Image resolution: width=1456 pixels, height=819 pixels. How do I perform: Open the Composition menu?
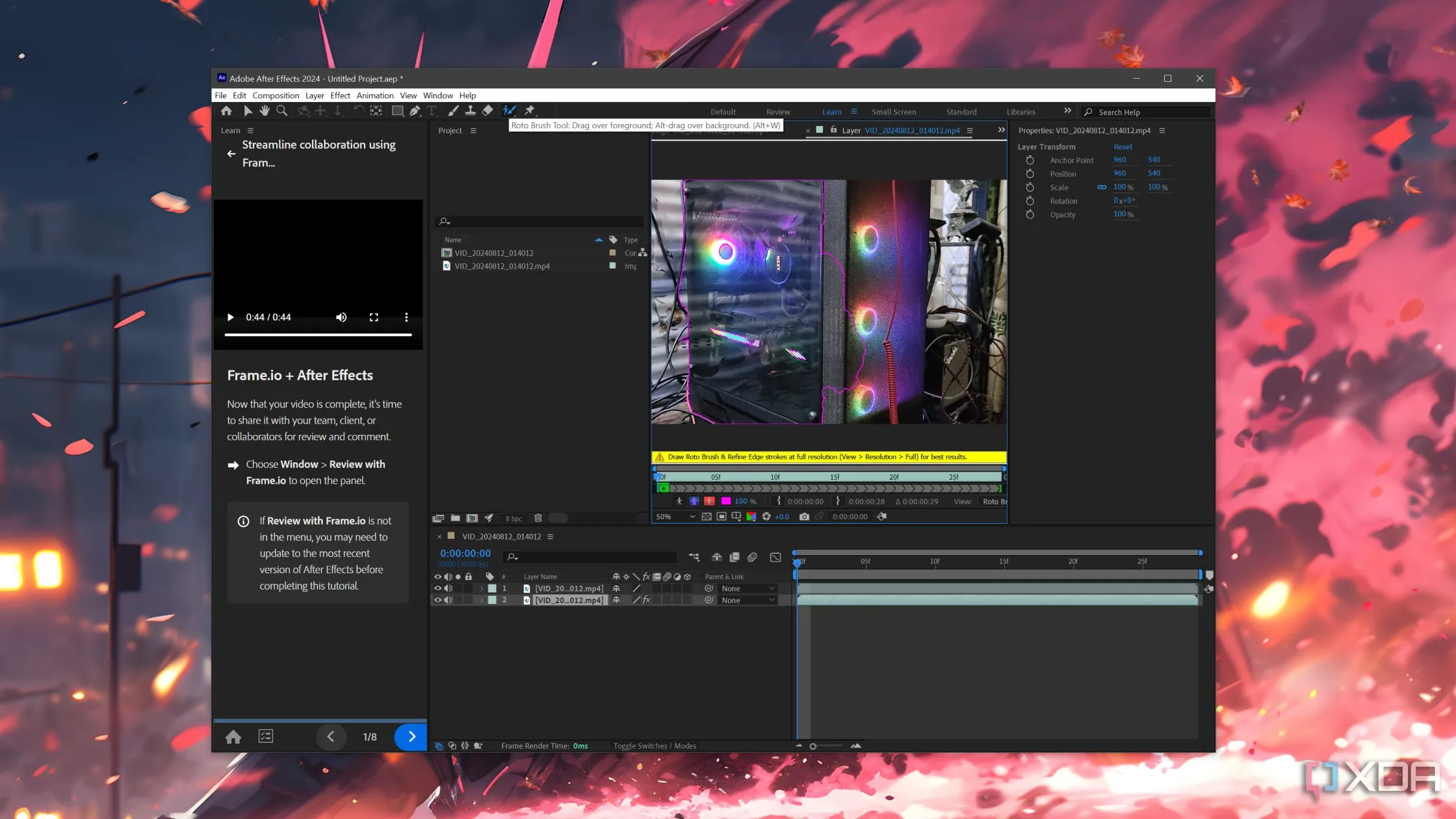pos(276,96)
